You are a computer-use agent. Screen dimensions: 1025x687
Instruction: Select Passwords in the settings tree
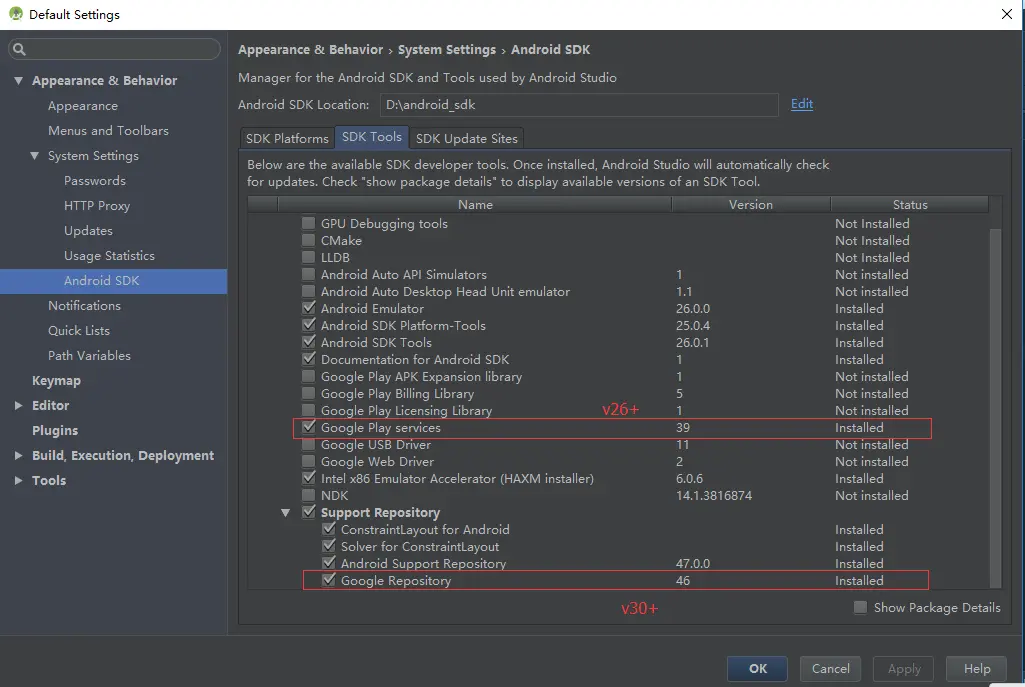(x=95, y=180)
